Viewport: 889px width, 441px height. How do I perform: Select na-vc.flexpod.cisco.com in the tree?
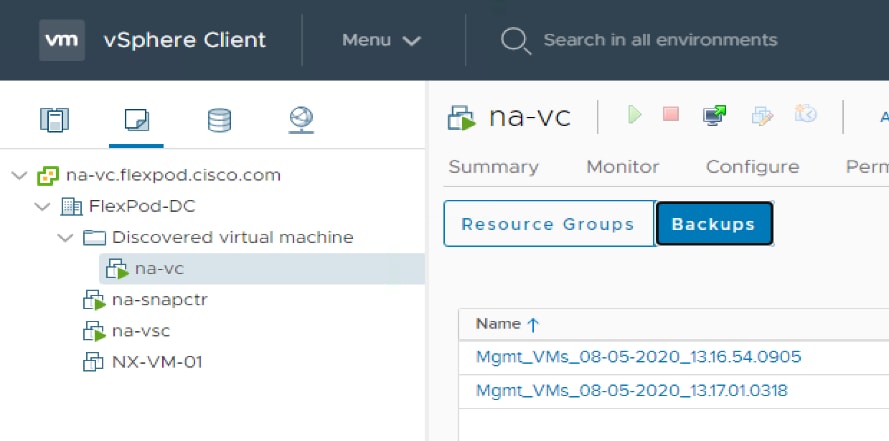point(173,175)
